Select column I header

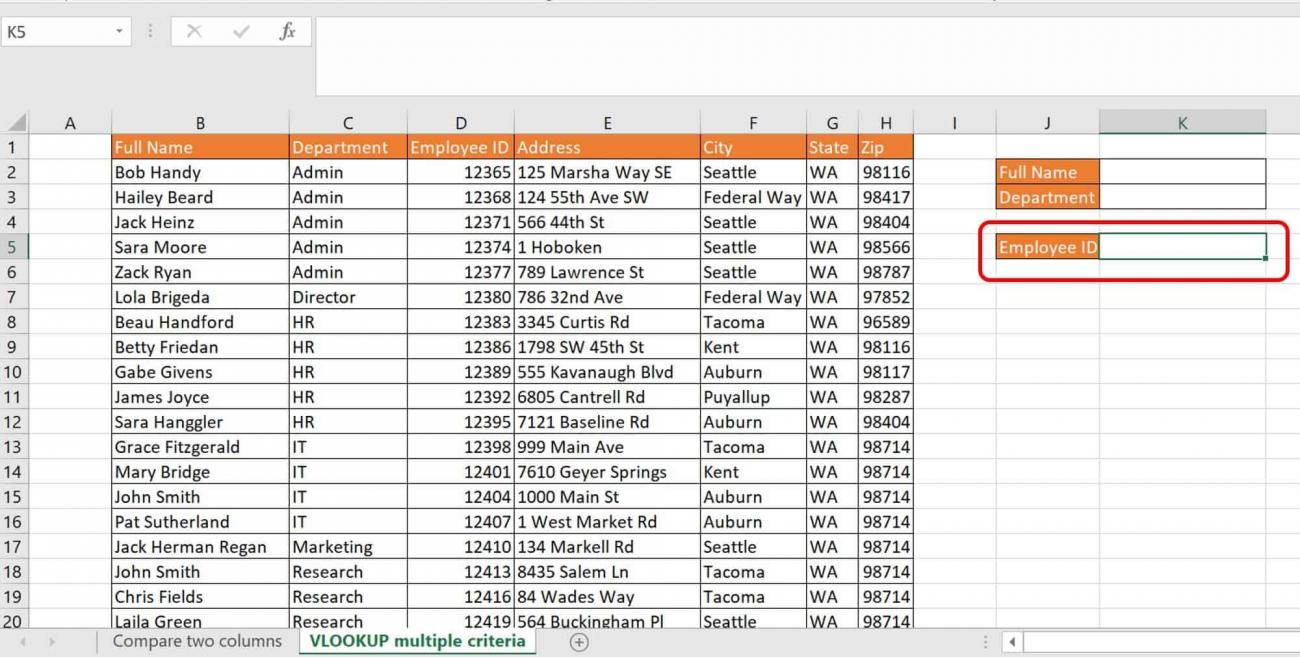[954, 123]
